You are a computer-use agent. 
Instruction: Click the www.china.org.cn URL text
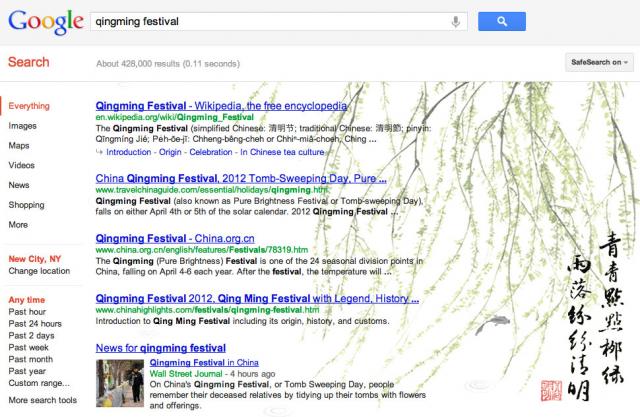point(202,250)
